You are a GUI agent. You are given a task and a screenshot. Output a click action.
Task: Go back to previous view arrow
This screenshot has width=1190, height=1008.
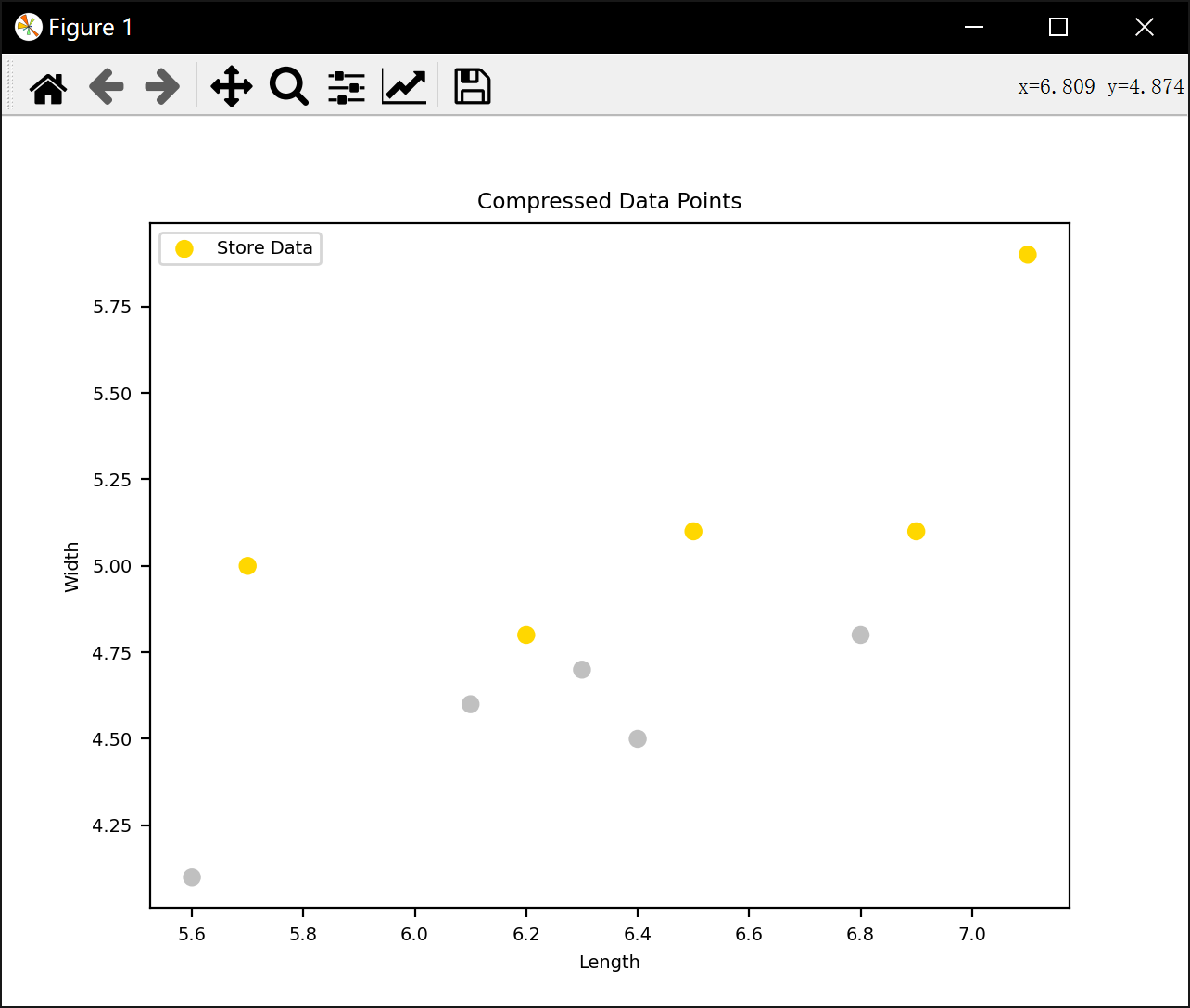tap(107, 87)
